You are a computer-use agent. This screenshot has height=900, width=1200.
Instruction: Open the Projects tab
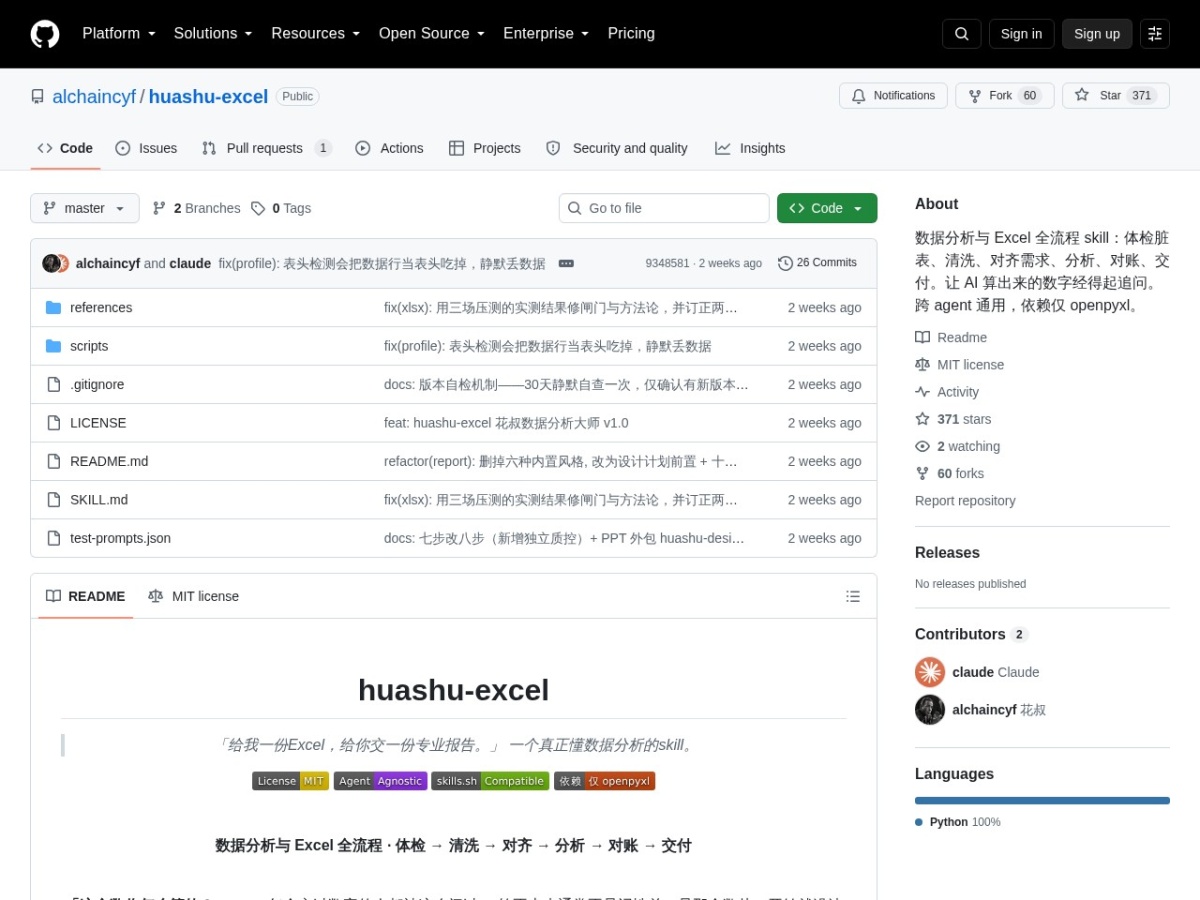(485, 148)
